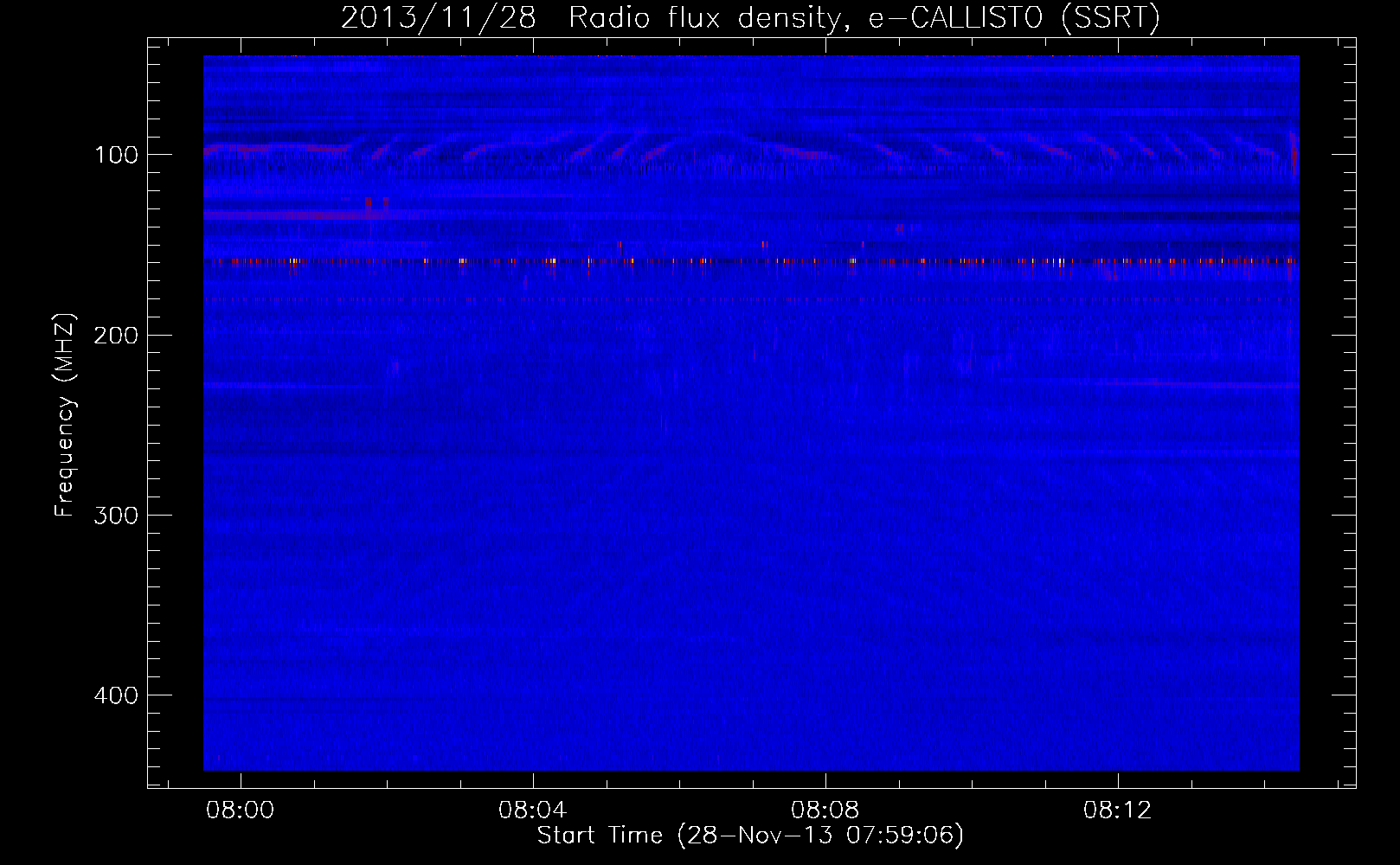Click inside the blue spectrogram plot area
1400x865 pixels.
[751, 413]
